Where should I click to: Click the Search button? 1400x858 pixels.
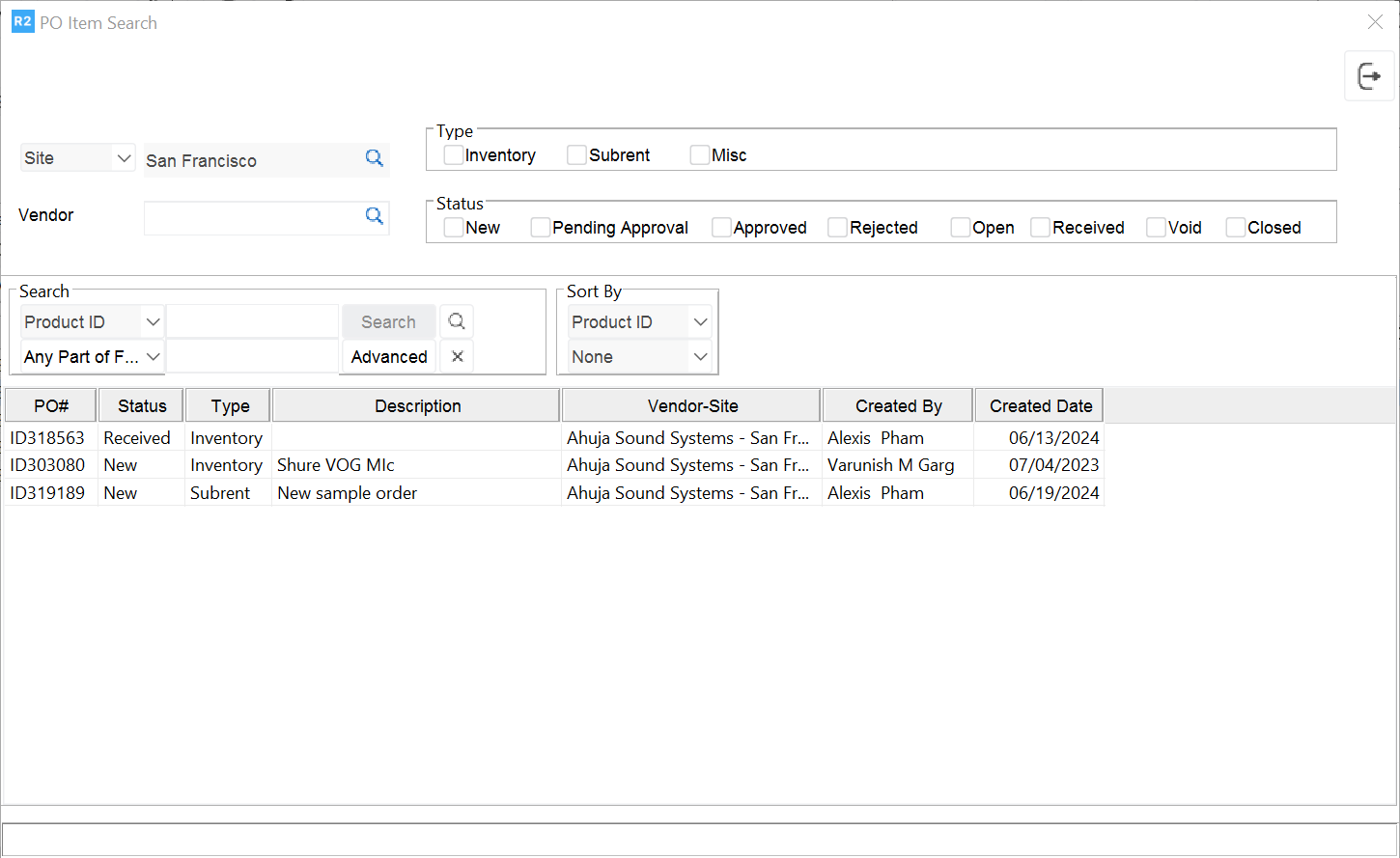[x=388, y=322]
